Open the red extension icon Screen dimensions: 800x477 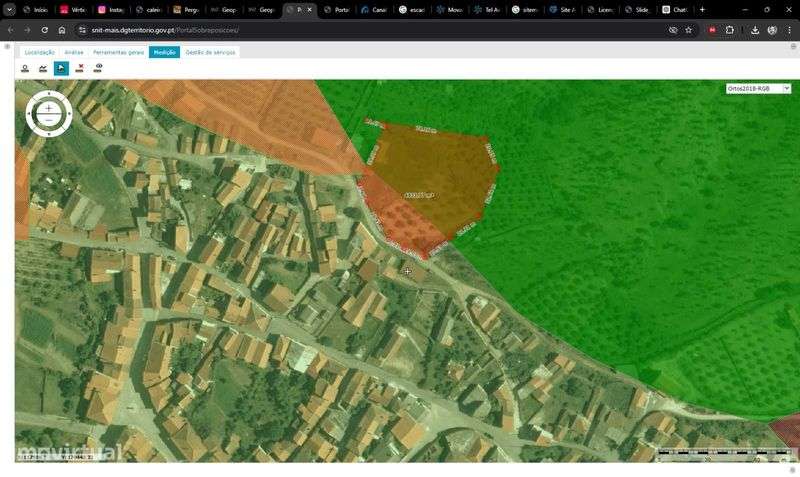[712, 30]
